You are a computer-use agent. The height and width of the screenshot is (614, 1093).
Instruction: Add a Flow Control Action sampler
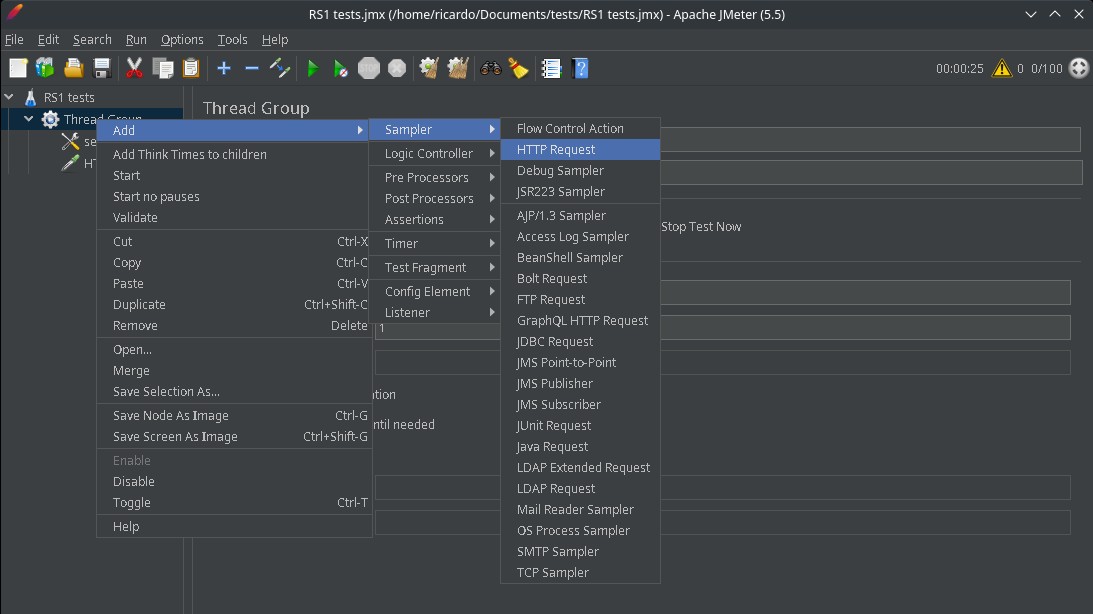pos(580,128)
